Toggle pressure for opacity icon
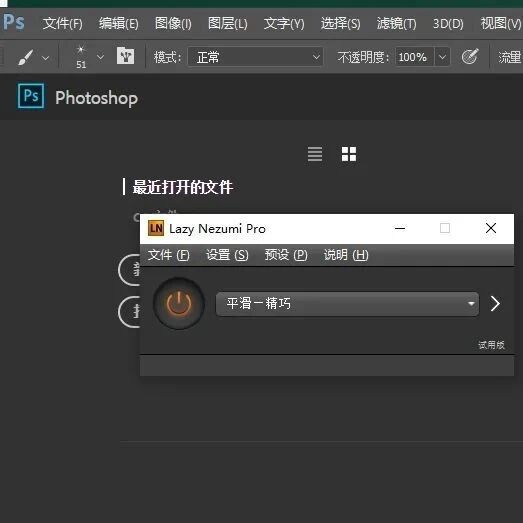This screenshot has width=523, height=523. coord(470,56)
